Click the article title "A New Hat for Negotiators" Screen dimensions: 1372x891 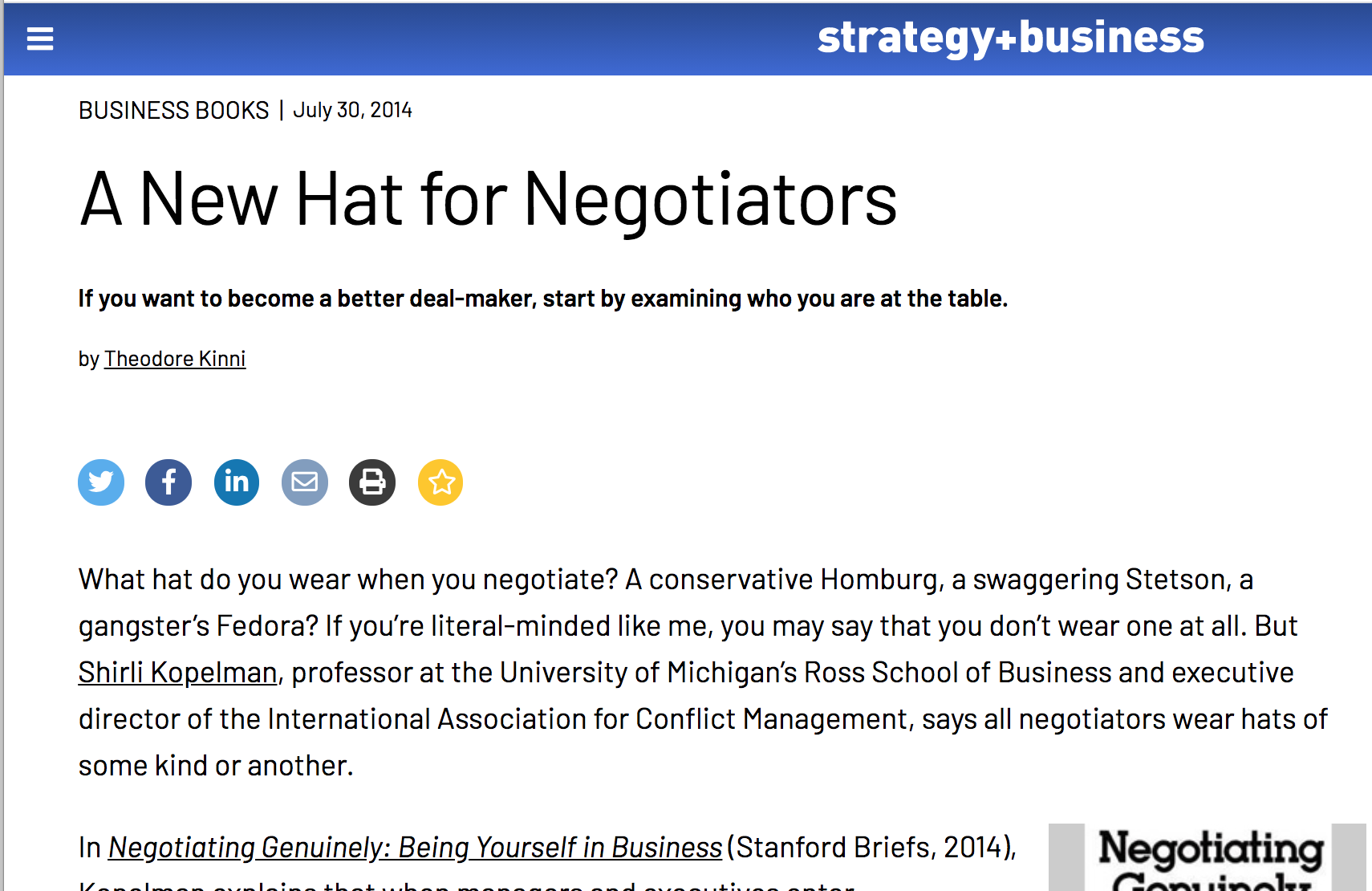tap(488, 199)
